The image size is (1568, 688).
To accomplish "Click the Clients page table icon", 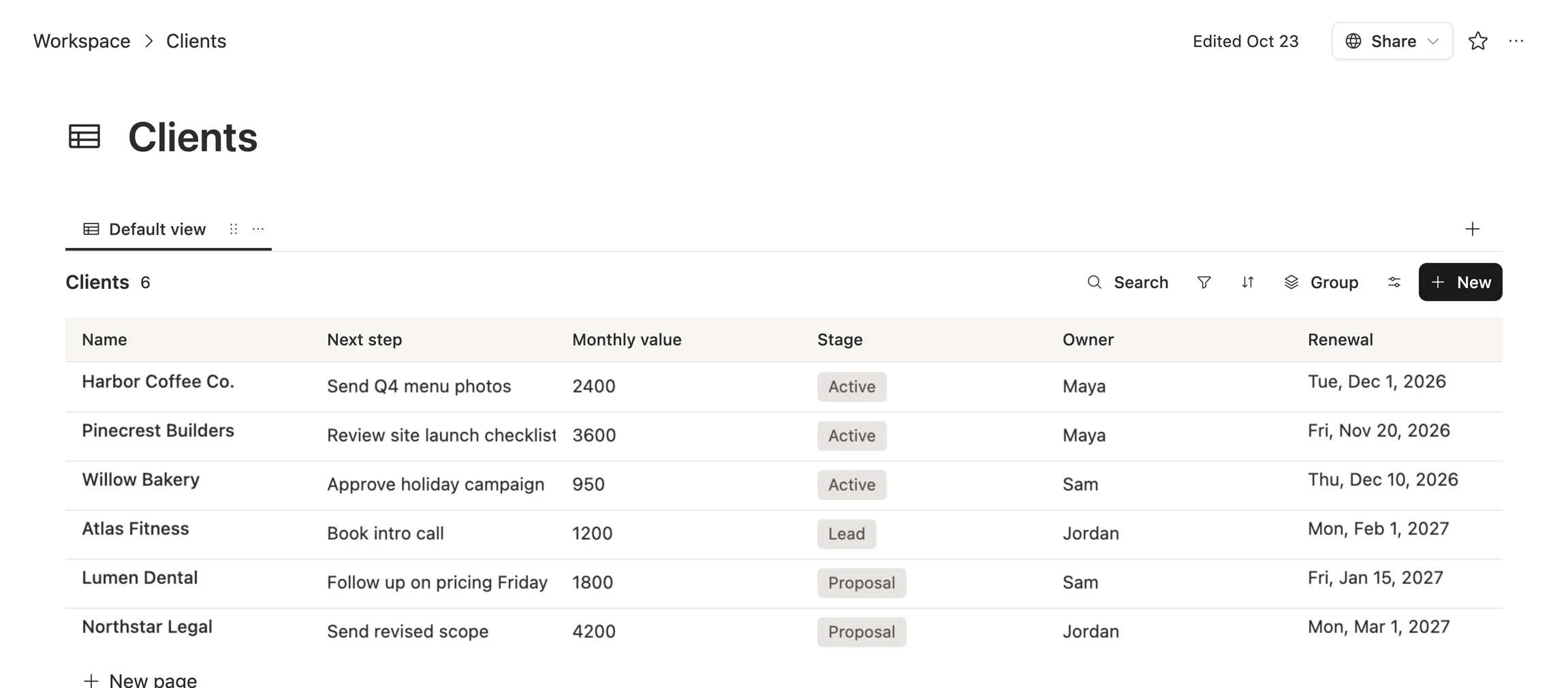I will 84,136.
